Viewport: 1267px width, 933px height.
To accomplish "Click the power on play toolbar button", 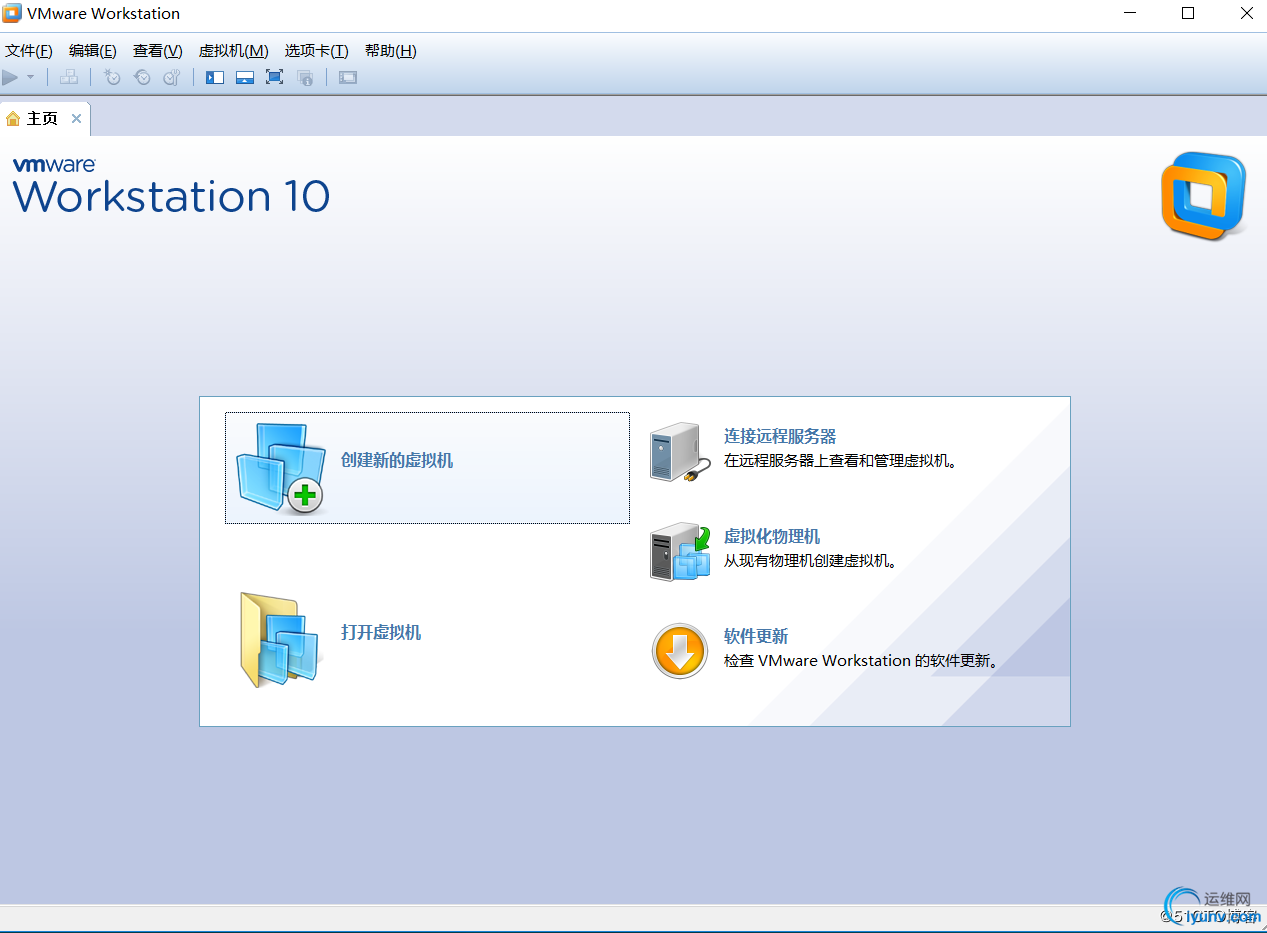I will click(x=10, y=77).
